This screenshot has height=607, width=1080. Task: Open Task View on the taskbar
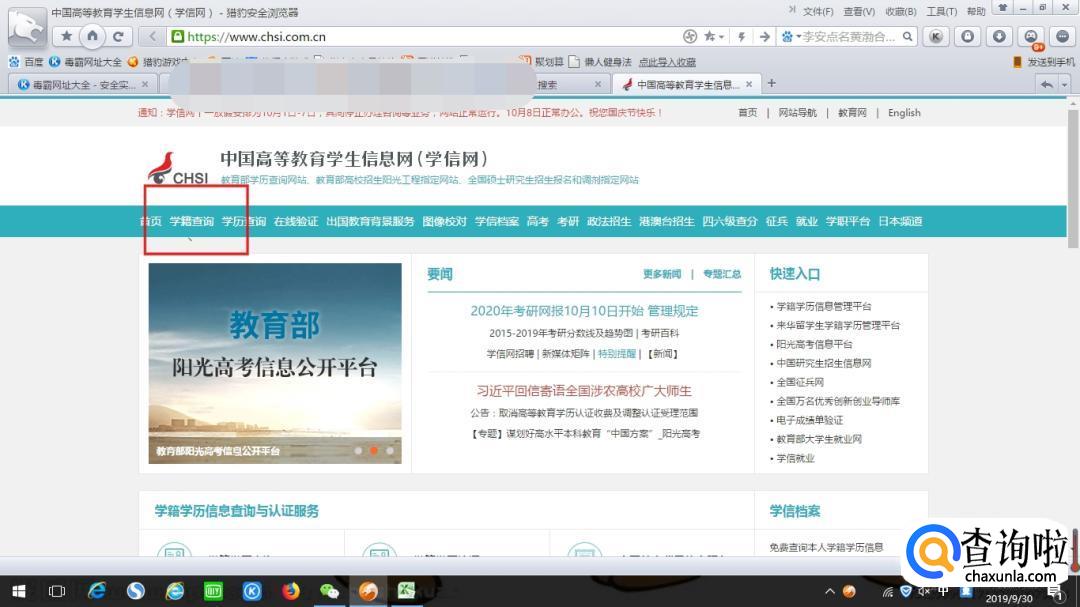point(56,591)
